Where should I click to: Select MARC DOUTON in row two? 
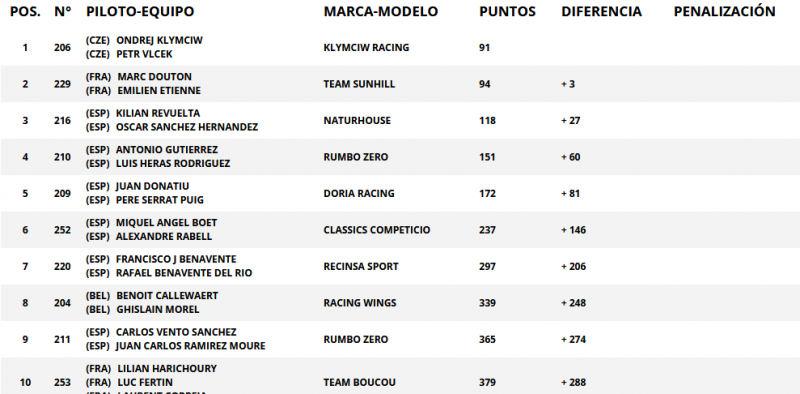pos(155,77)
